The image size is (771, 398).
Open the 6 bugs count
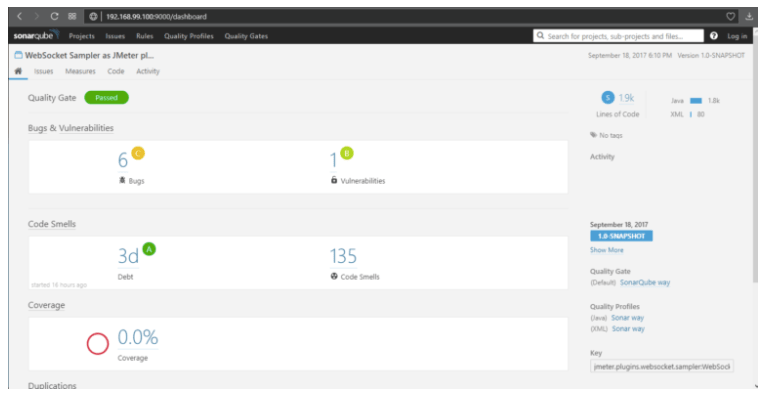[123, 160]
